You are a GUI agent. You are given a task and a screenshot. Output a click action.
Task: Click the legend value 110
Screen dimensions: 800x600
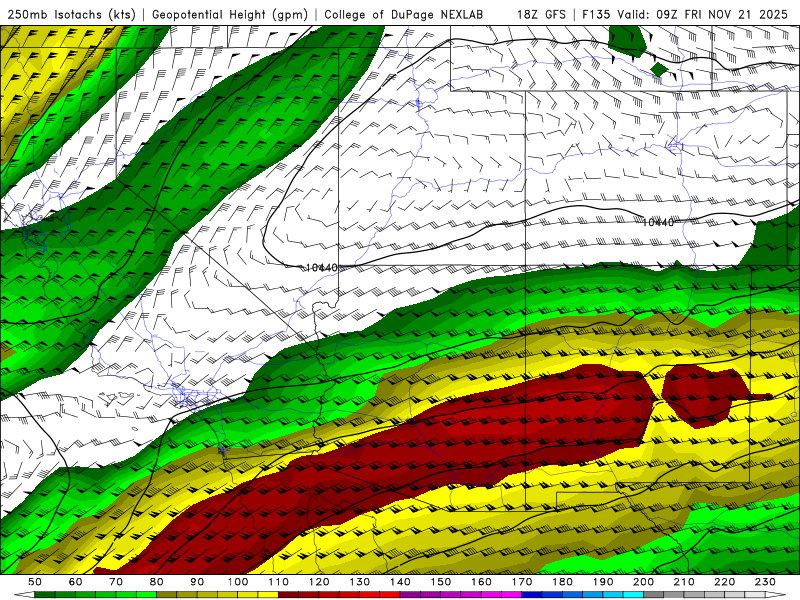pyautogui.click(x=278, y=582)
